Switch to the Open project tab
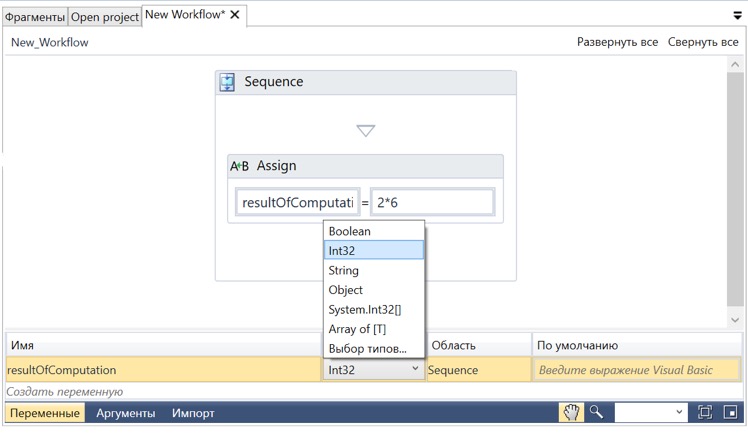This screenshot has width=748, height=435. [105, 17]
